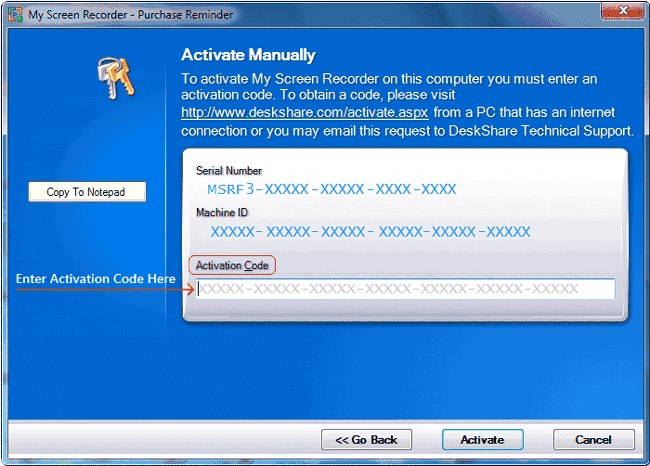Click the Copy To Notepad button
The width and height of the screenshot is (650, 466).
87,192
